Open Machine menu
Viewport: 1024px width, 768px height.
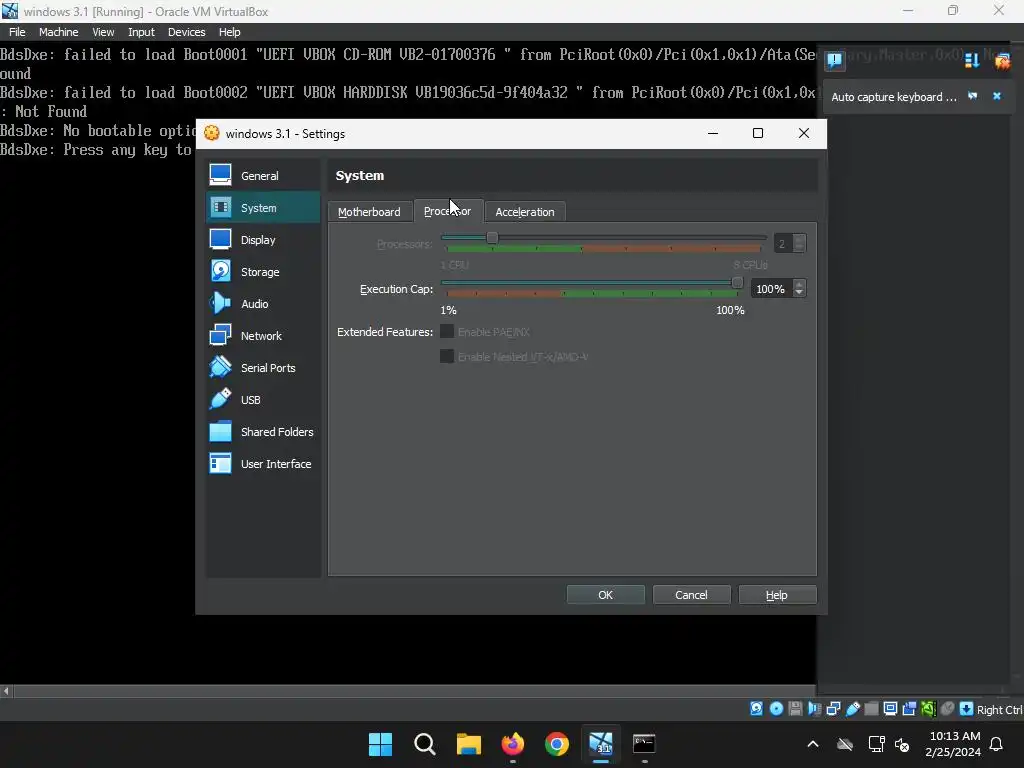pyautogui.click(x=58, y=32)
